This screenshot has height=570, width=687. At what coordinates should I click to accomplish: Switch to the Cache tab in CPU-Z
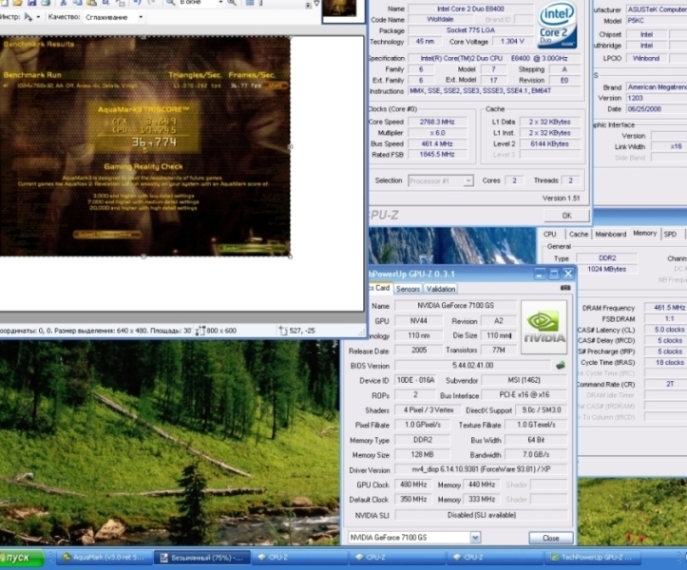click(x=578, y=234)
